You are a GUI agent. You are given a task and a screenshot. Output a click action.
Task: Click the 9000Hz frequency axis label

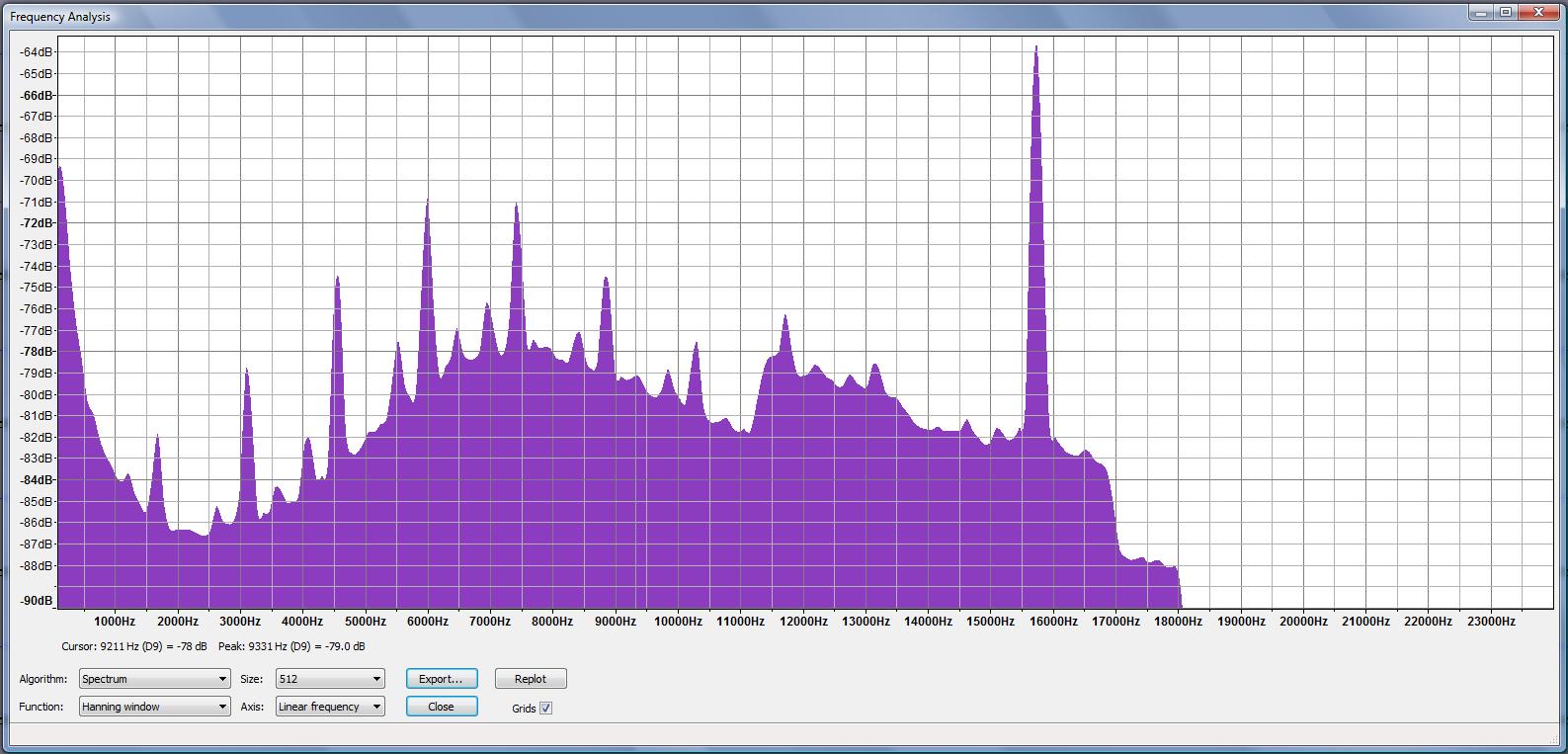(616, 622)
